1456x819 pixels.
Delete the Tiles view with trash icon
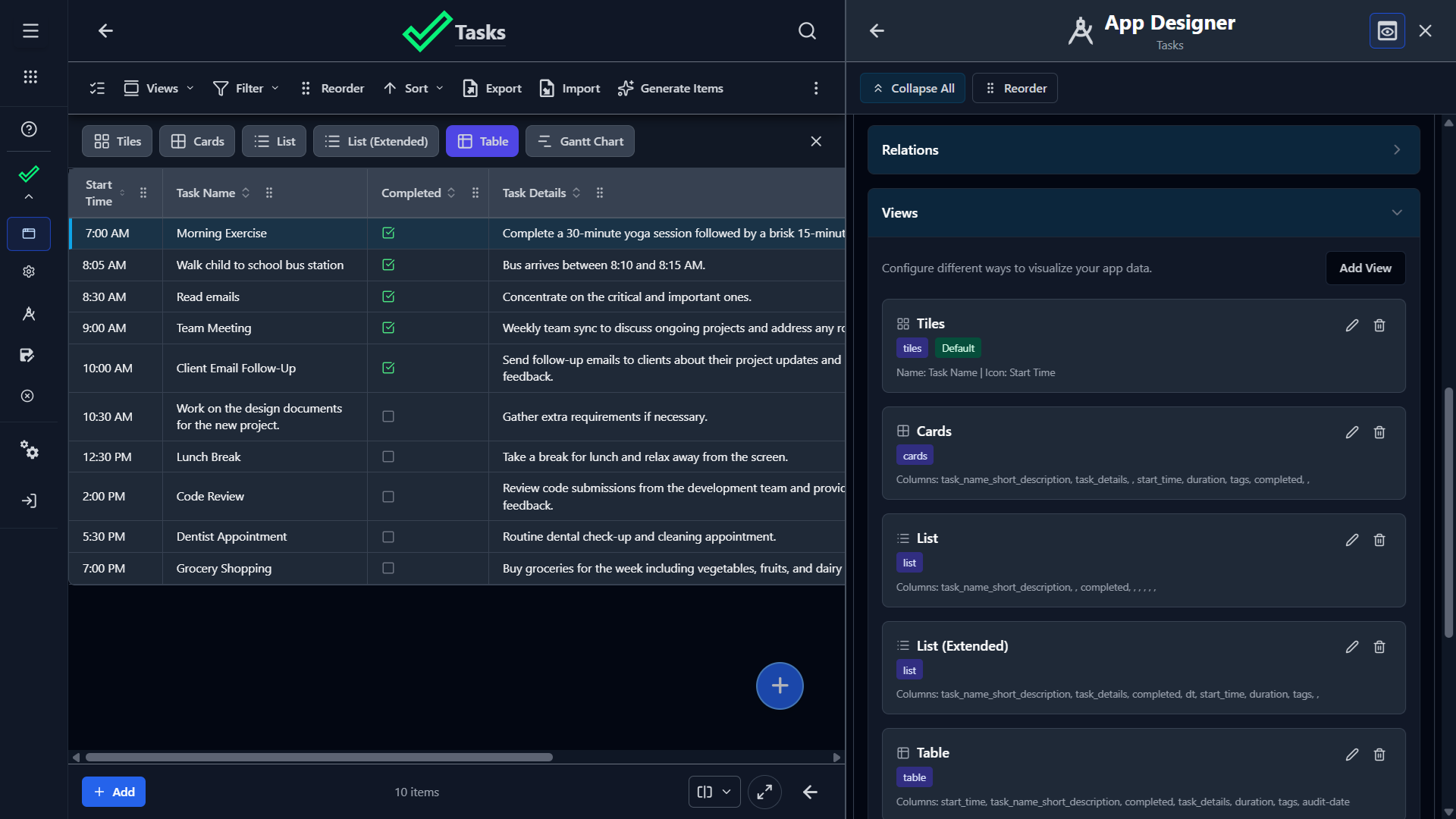tap(1379, 325)
